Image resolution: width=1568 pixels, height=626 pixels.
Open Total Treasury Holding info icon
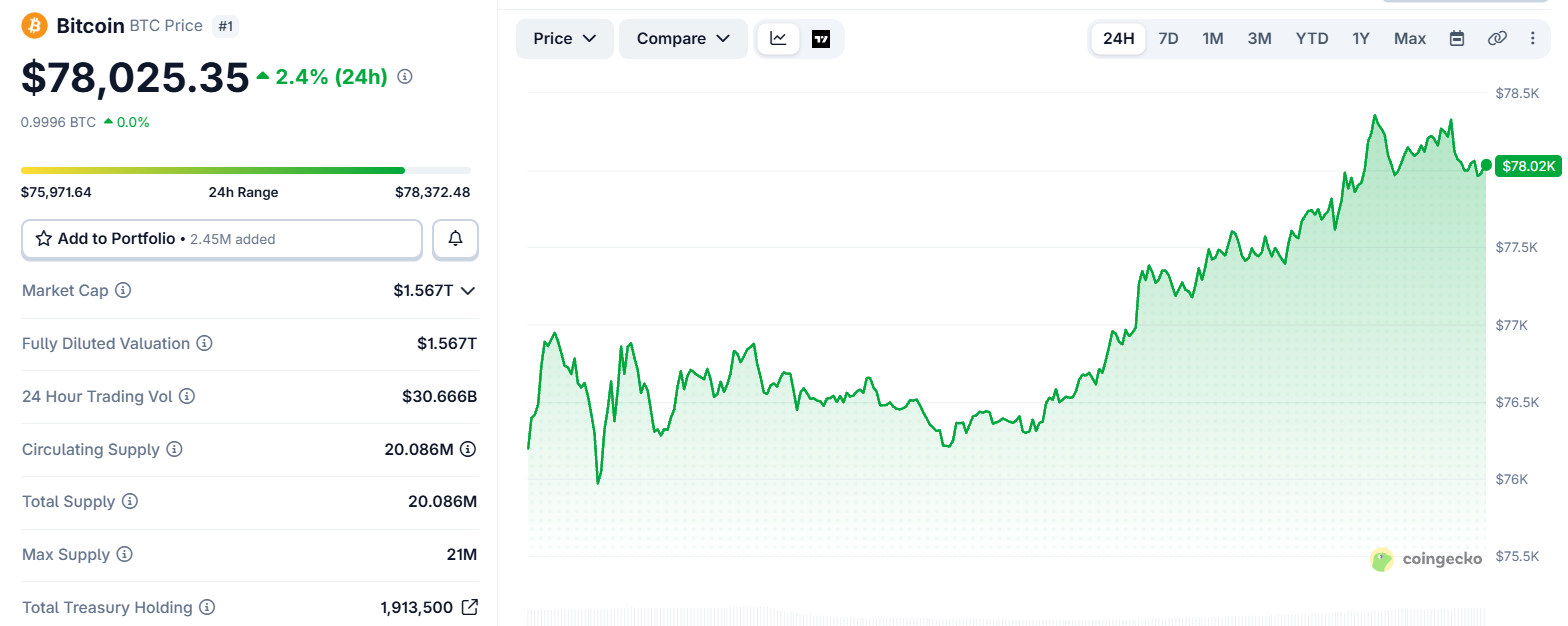click(207, 608)
